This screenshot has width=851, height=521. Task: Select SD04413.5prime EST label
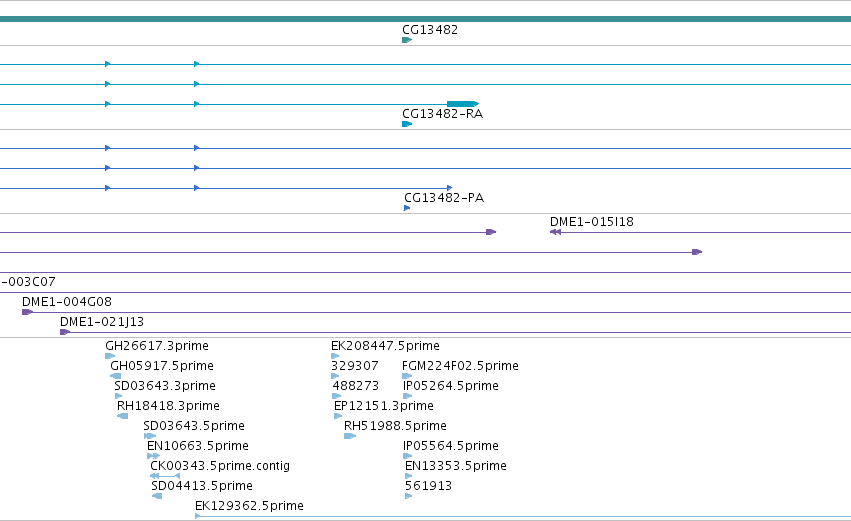202,486
